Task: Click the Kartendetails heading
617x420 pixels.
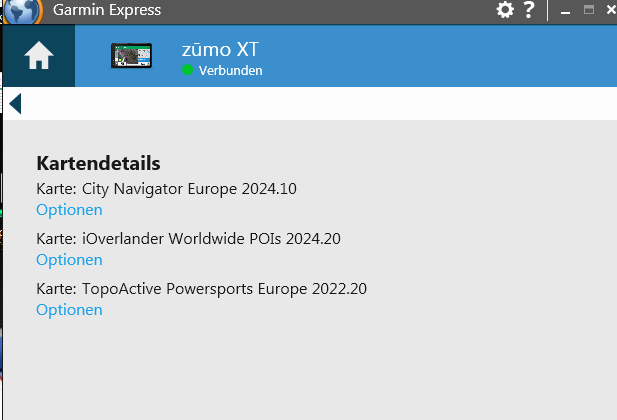Action: [x=98, y=164]
